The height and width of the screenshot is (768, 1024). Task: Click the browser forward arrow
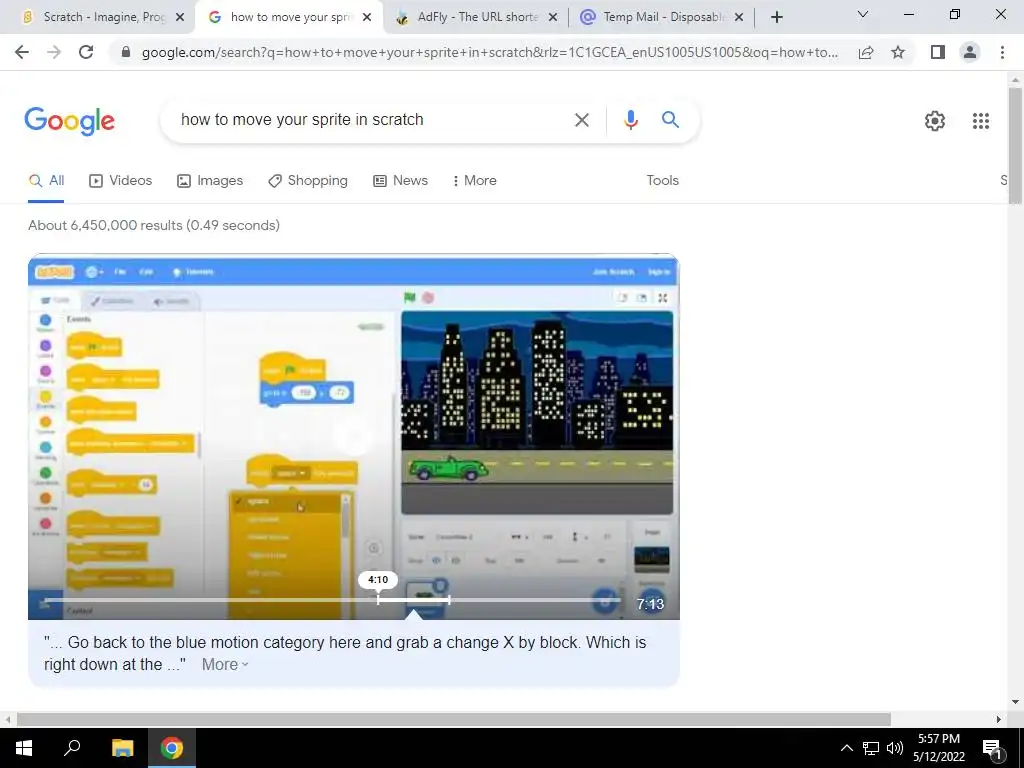pyautogui.click(x=54, y=52)
